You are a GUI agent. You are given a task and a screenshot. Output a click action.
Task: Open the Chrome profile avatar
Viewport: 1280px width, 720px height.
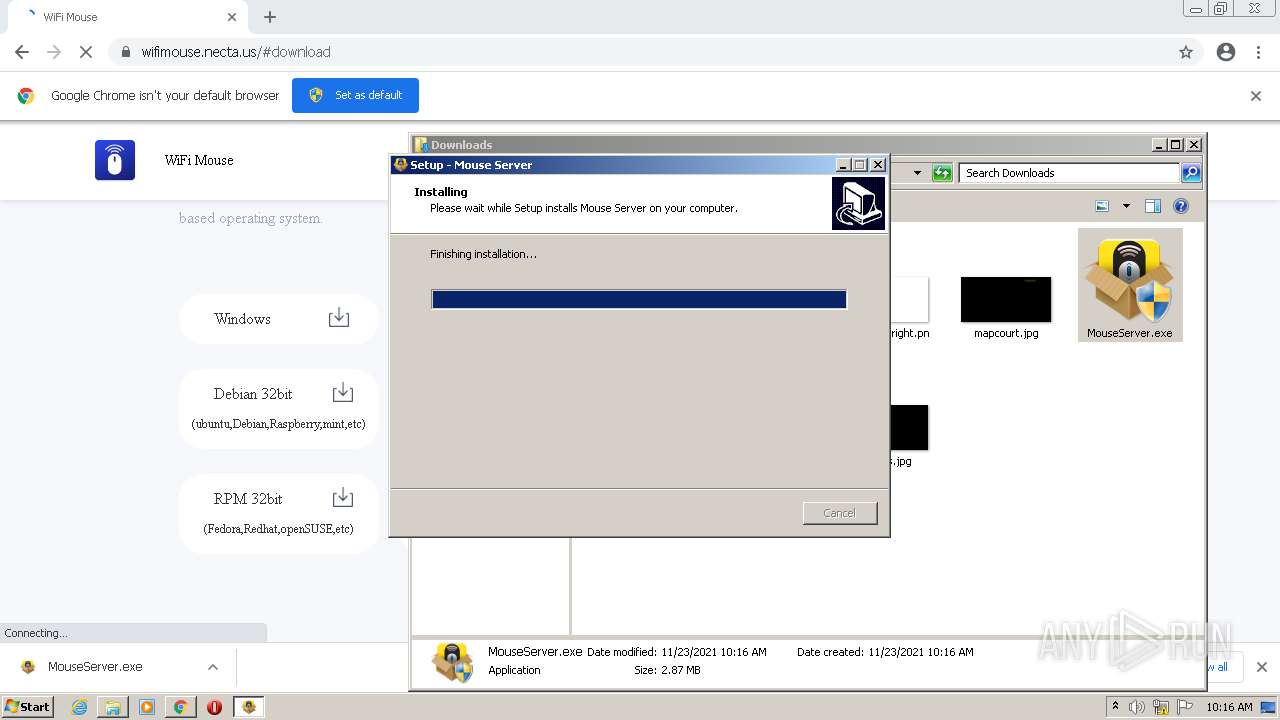(1226, 52)
